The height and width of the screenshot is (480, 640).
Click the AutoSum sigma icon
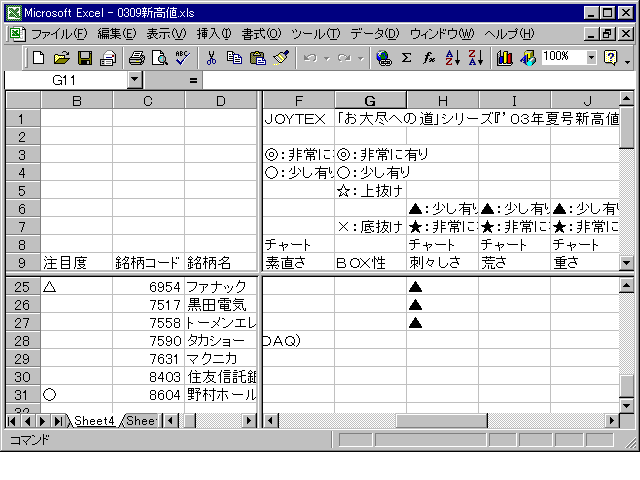(406, 58)
